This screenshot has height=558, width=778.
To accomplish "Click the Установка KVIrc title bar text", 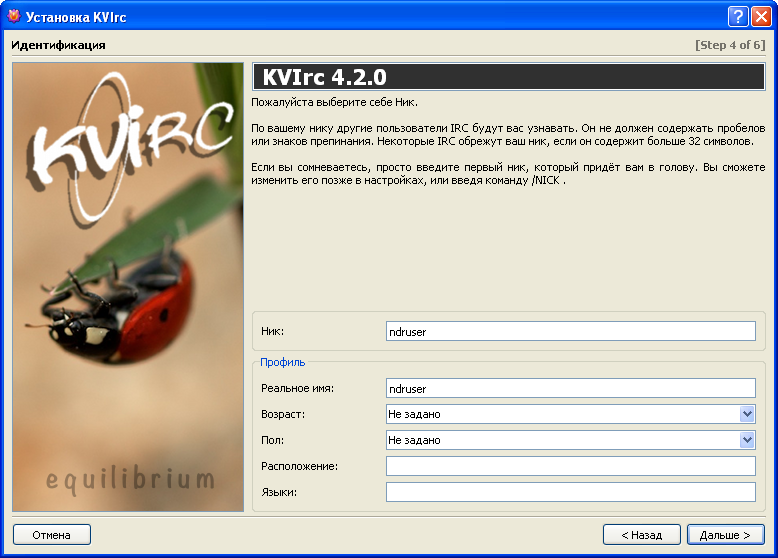I will pyautogui.click(x=76, y=17).
